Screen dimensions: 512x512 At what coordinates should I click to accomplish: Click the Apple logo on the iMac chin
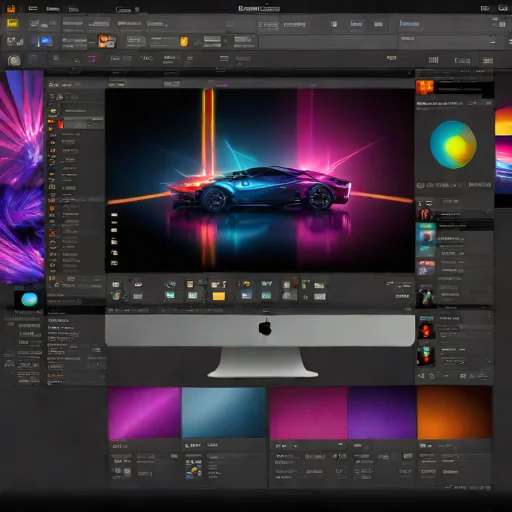tap(265, 327)
